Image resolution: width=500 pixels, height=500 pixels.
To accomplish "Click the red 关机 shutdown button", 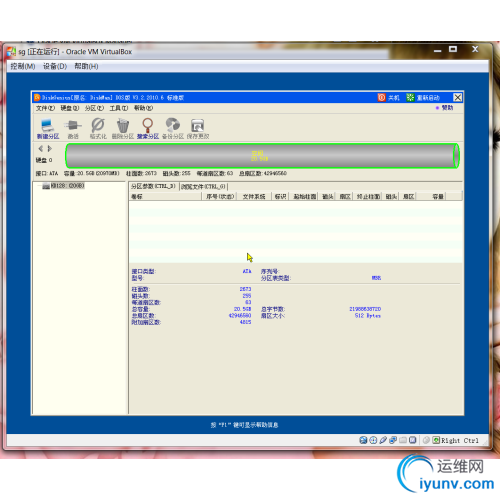I will (x=388, y=97).
